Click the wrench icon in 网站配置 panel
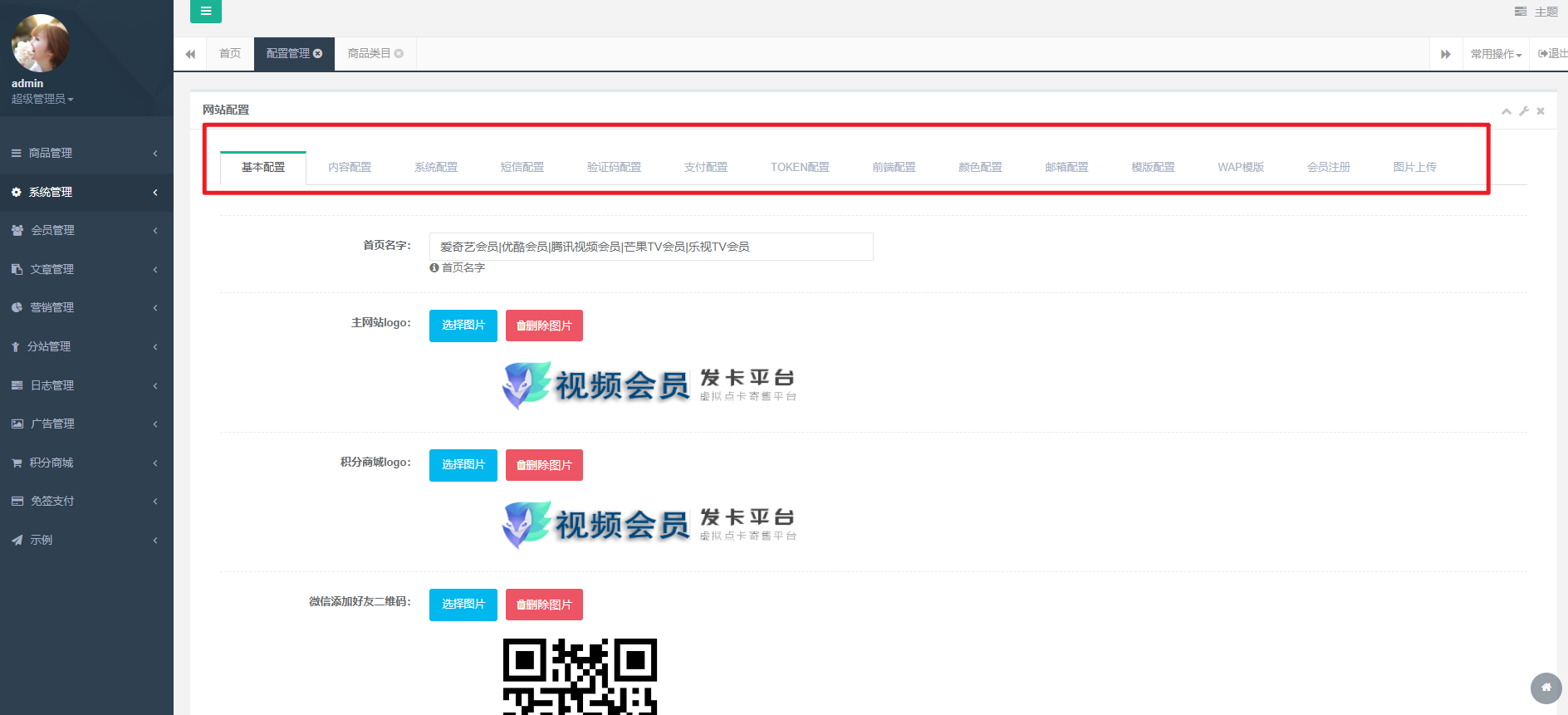 click(1524, 111)
